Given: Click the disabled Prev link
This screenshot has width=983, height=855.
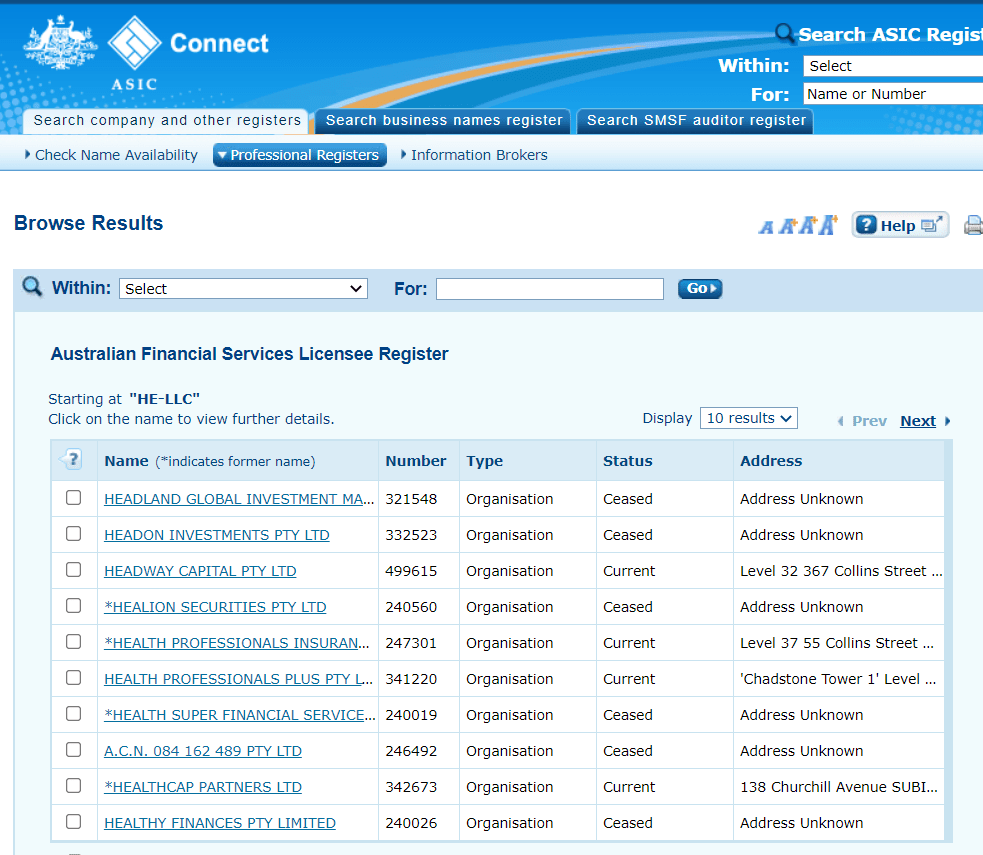Looking at the screenshot, I should click(x=869, y=421).
